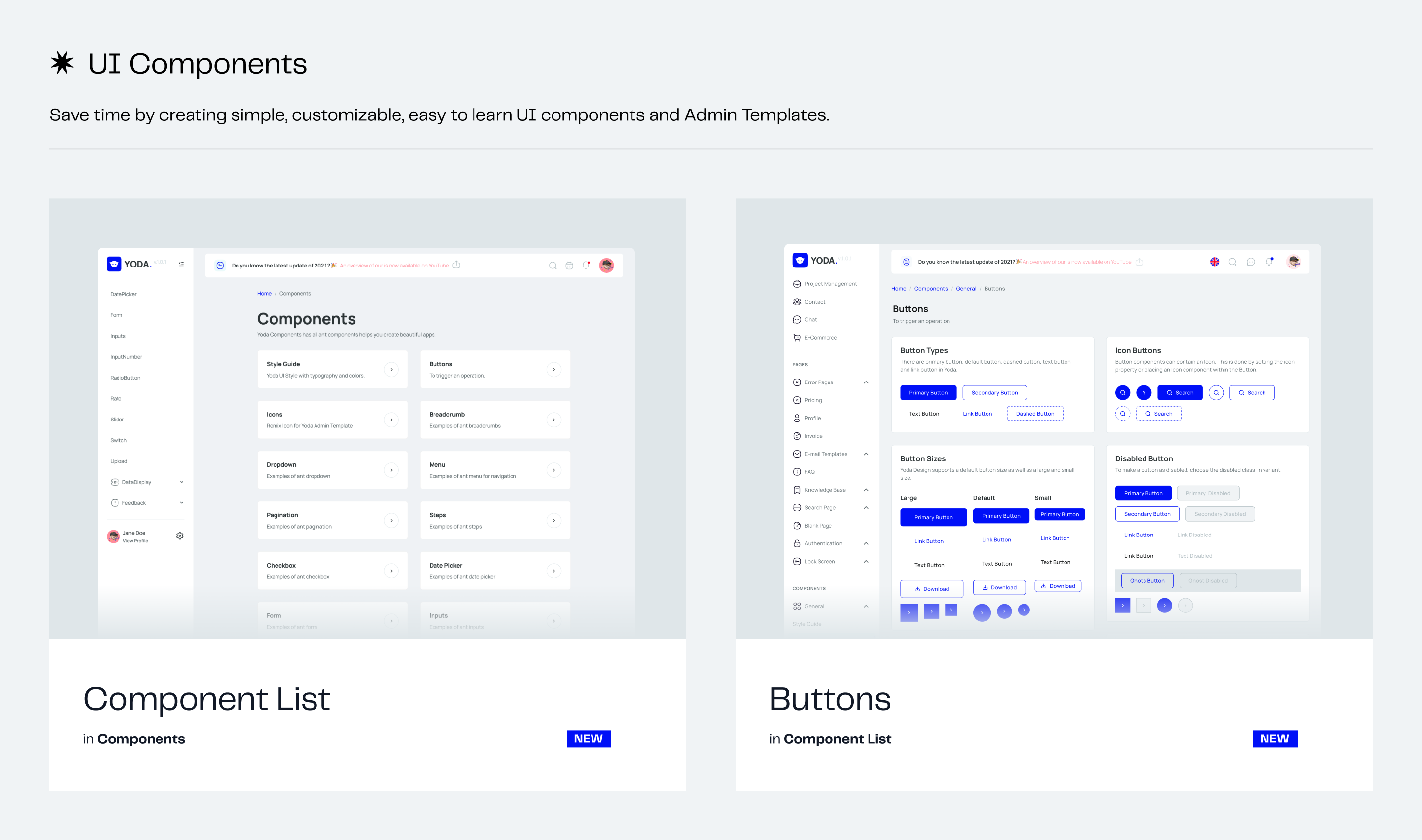Click View Profile under Jane Doe

[135, 541]
